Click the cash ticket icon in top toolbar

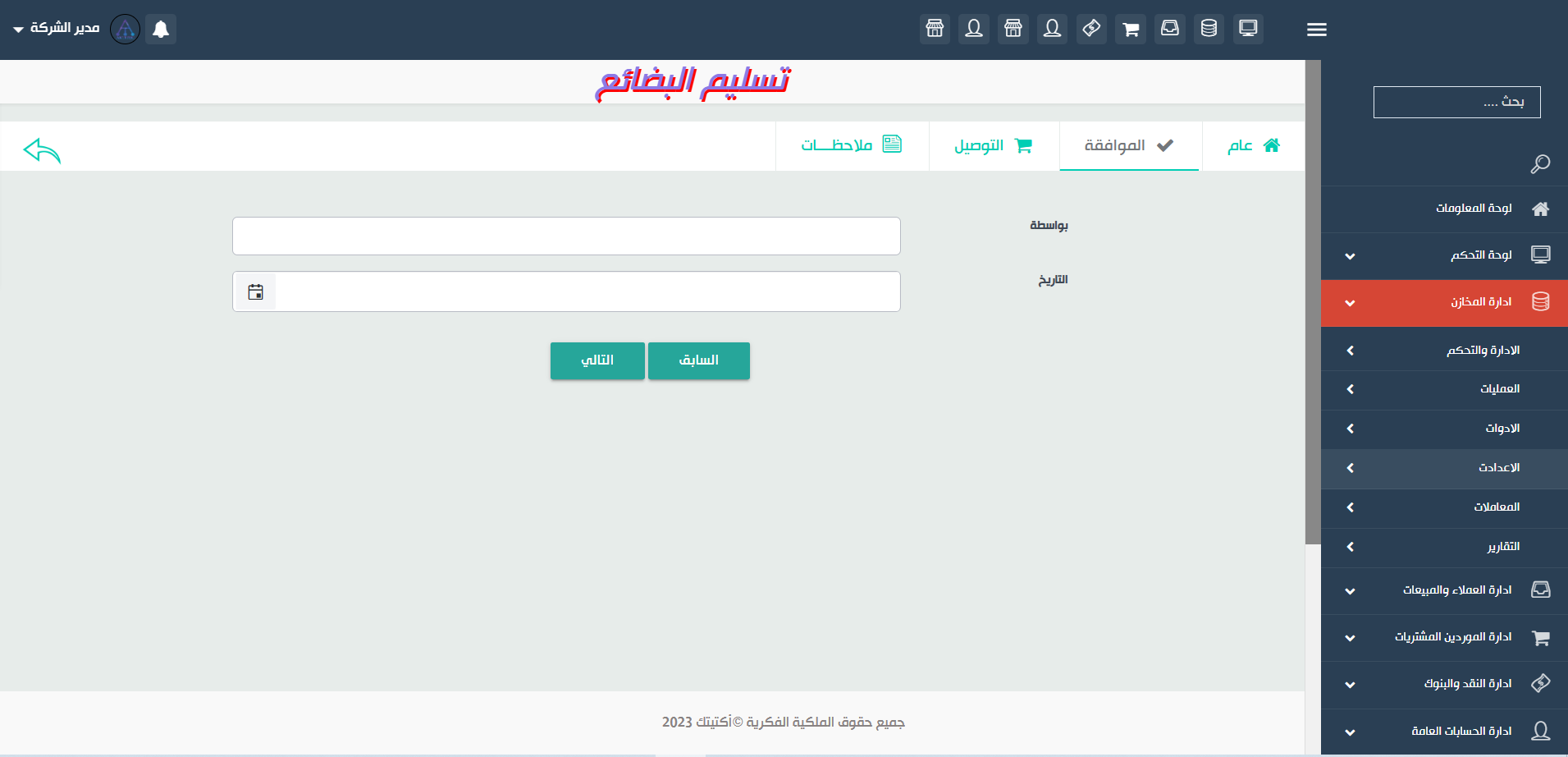pos(1091,29)
